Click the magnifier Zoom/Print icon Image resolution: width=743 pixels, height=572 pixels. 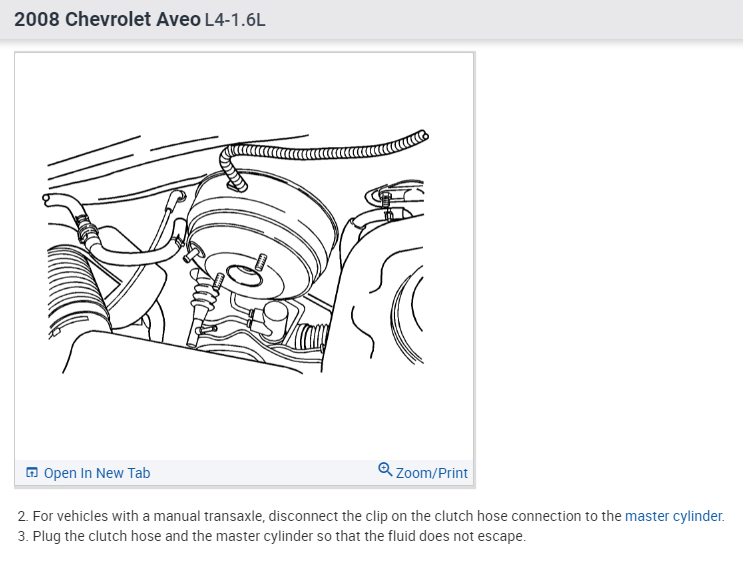tap(385, 470)
